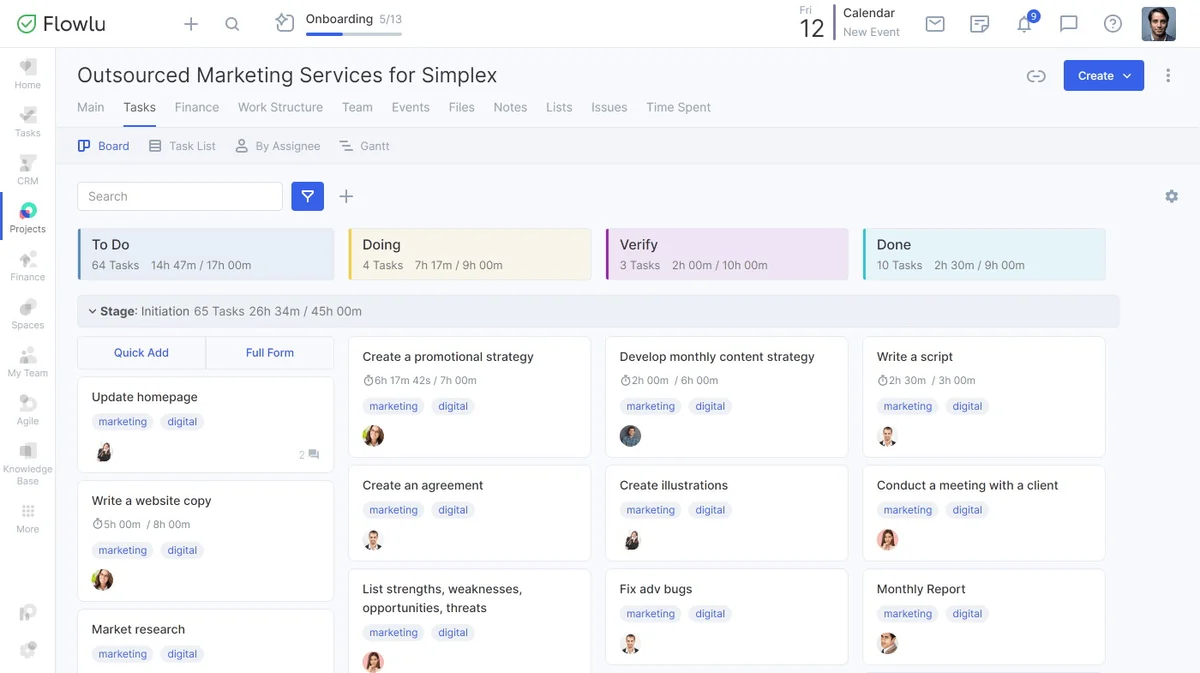The image size is (1200, 673).
Task: Collapse the Stage: Initiation section
Action: click(92, 311)
